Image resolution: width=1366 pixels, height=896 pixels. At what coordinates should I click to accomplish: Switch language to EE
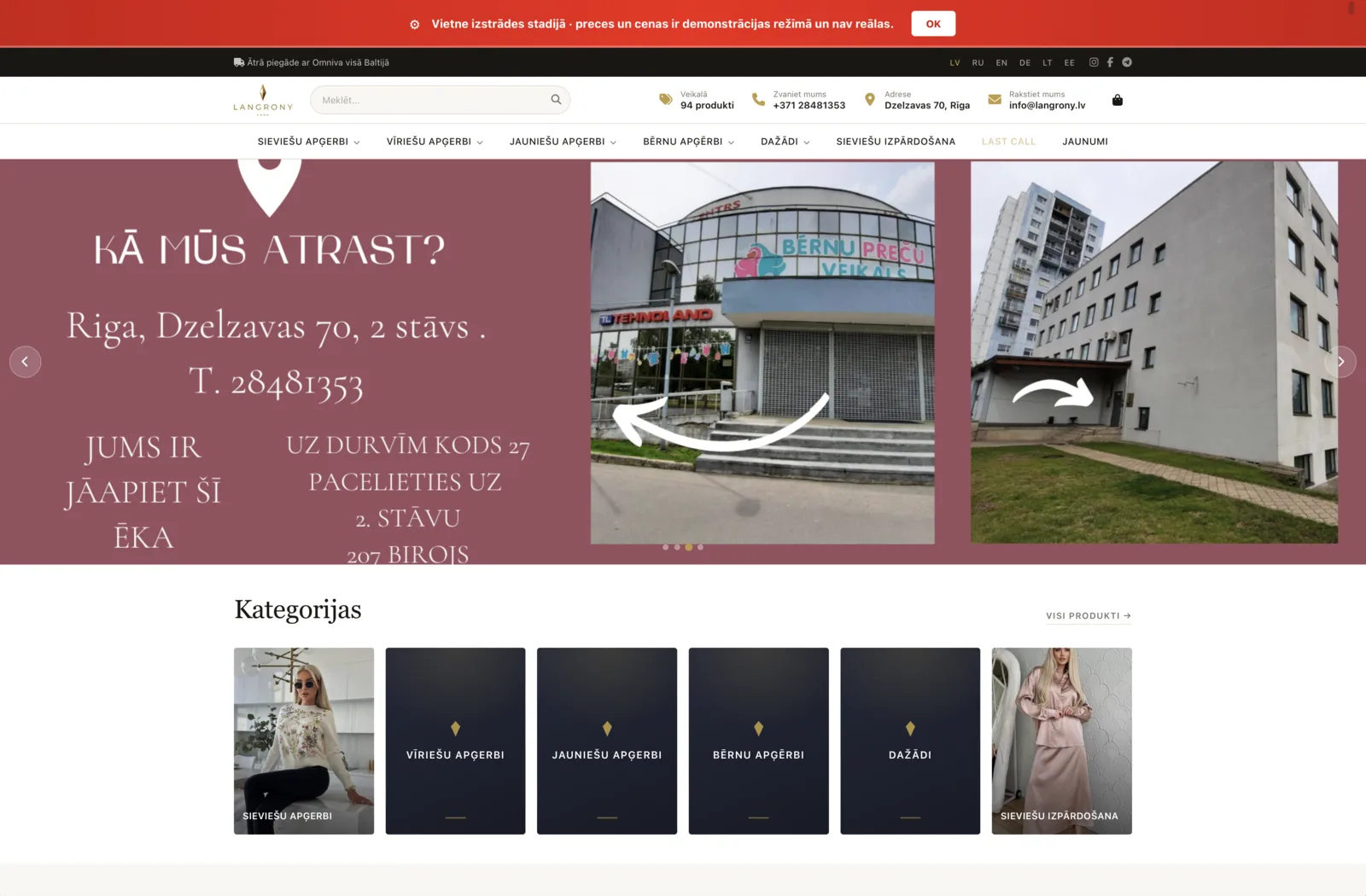point(1070,63)
